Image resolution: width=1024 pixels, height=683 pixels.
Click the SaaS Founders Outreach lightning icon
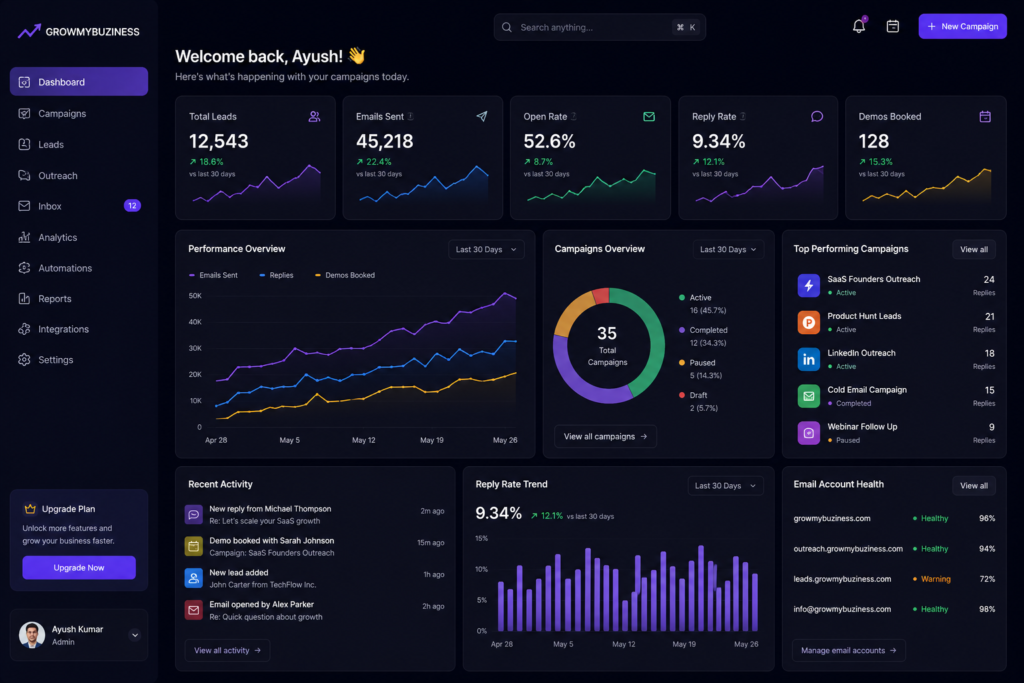click(808, 285)
